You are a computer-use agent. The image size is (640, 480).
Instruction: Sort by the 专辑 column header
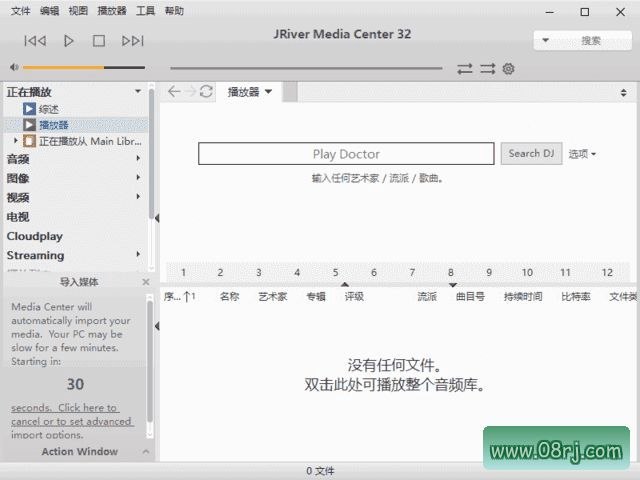pos(316,297)
